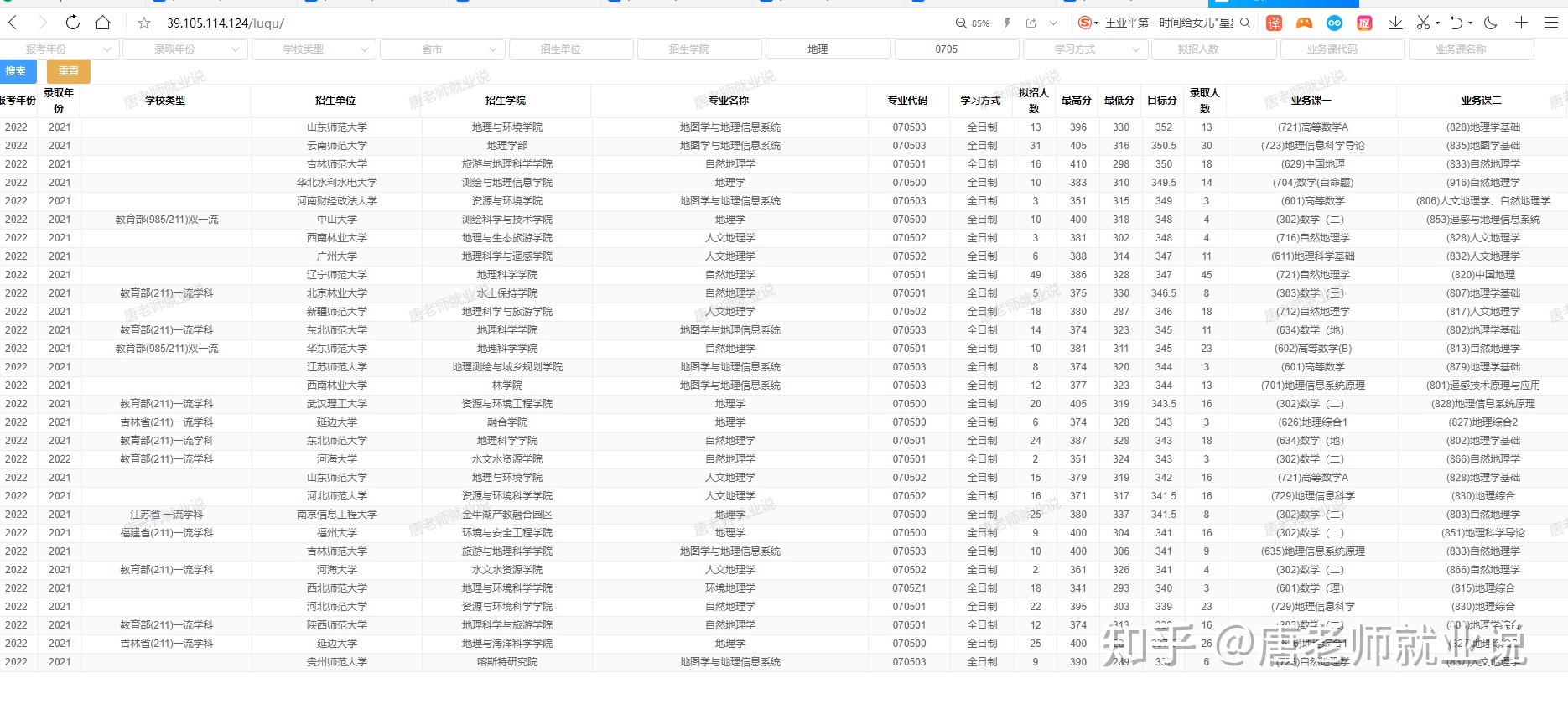Click the share page icon
Screen dimensions: 1568x709
coord(1031,23)
